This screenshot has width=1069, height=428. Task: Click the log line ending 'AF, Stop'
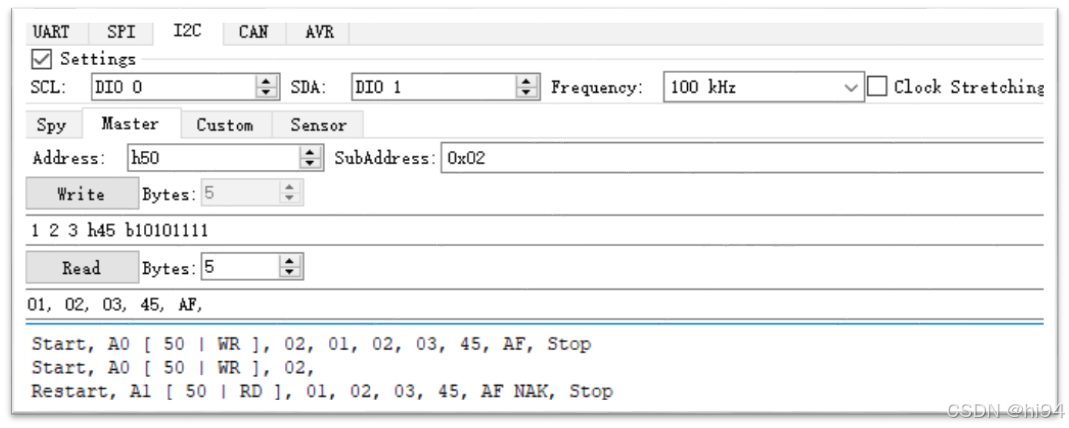coord(312,344)
